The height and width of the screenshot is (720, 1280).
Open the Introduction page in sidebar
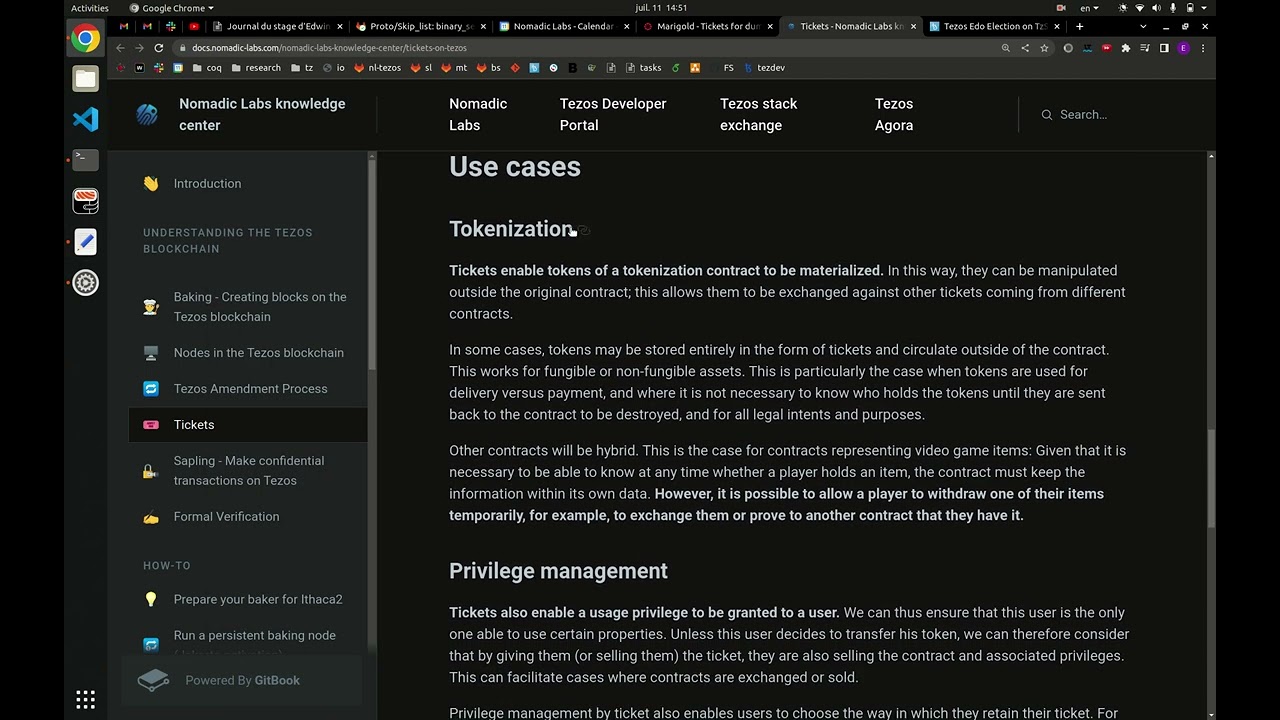[207, 184]
